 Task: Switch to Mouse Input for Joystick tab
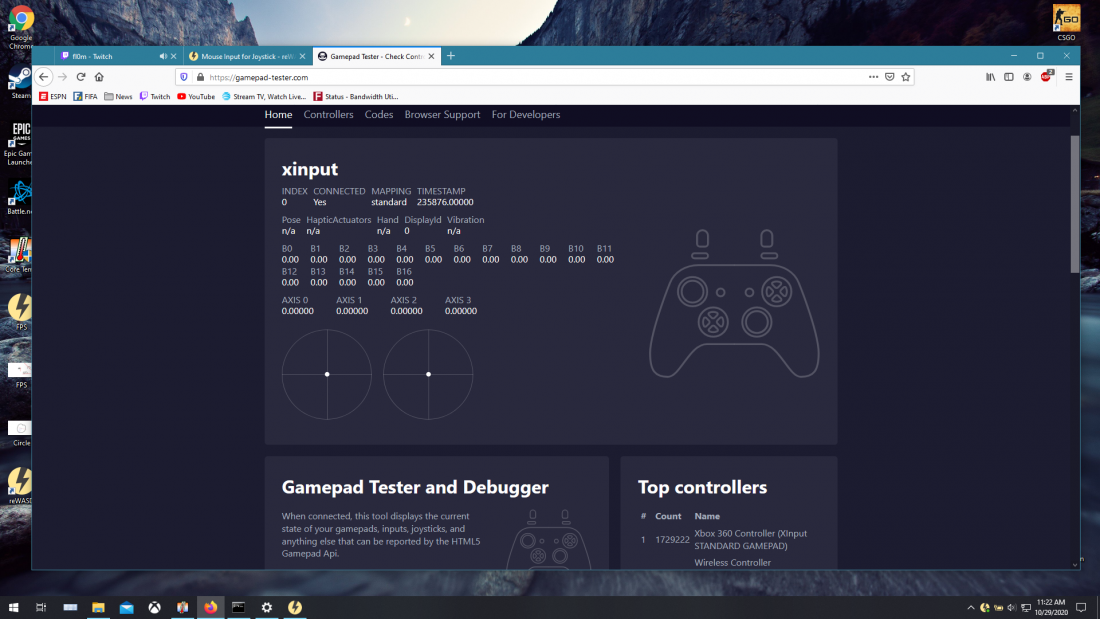click(245, 56)
